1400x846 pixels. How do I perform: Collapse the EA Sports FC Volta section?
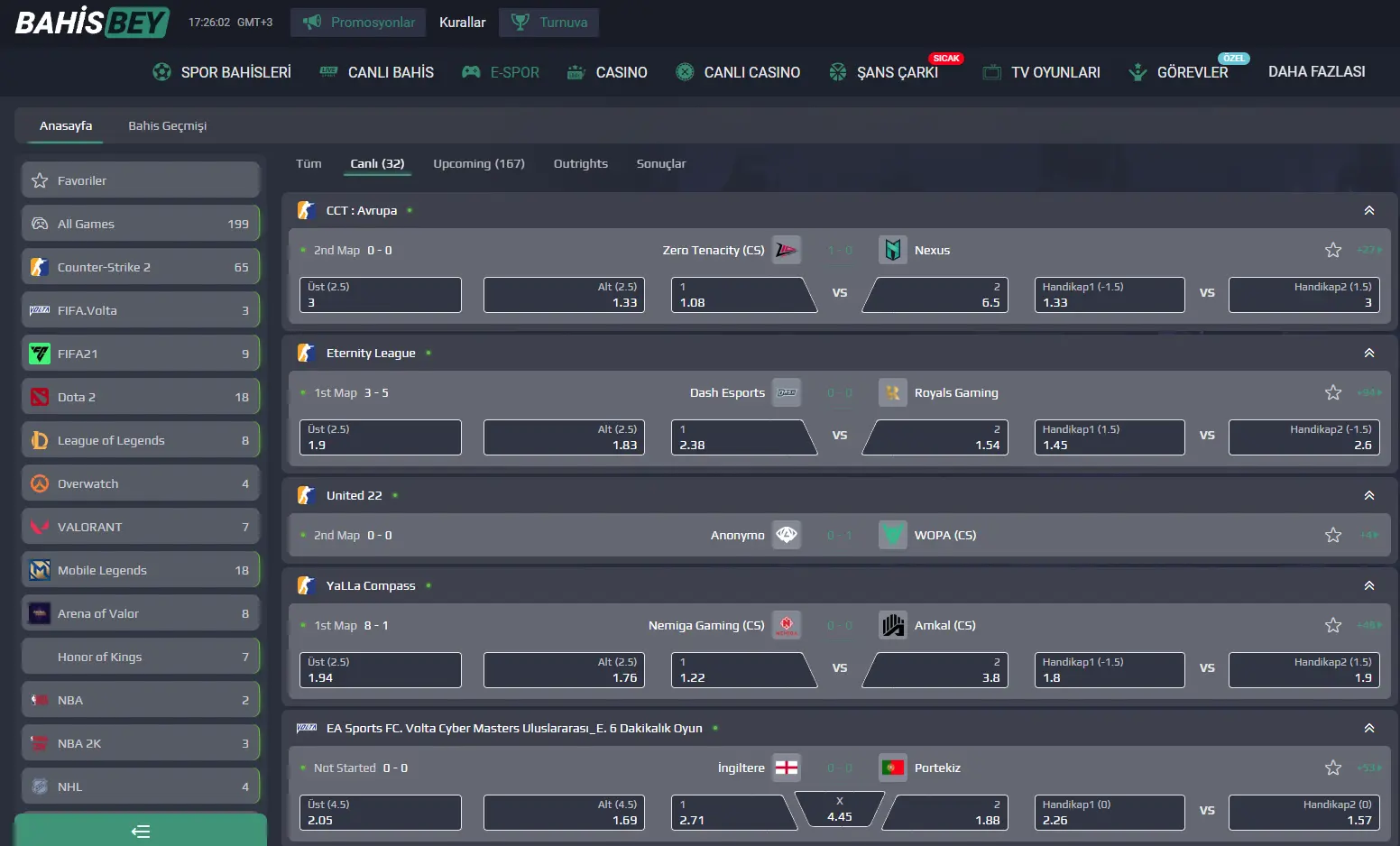1369,728
